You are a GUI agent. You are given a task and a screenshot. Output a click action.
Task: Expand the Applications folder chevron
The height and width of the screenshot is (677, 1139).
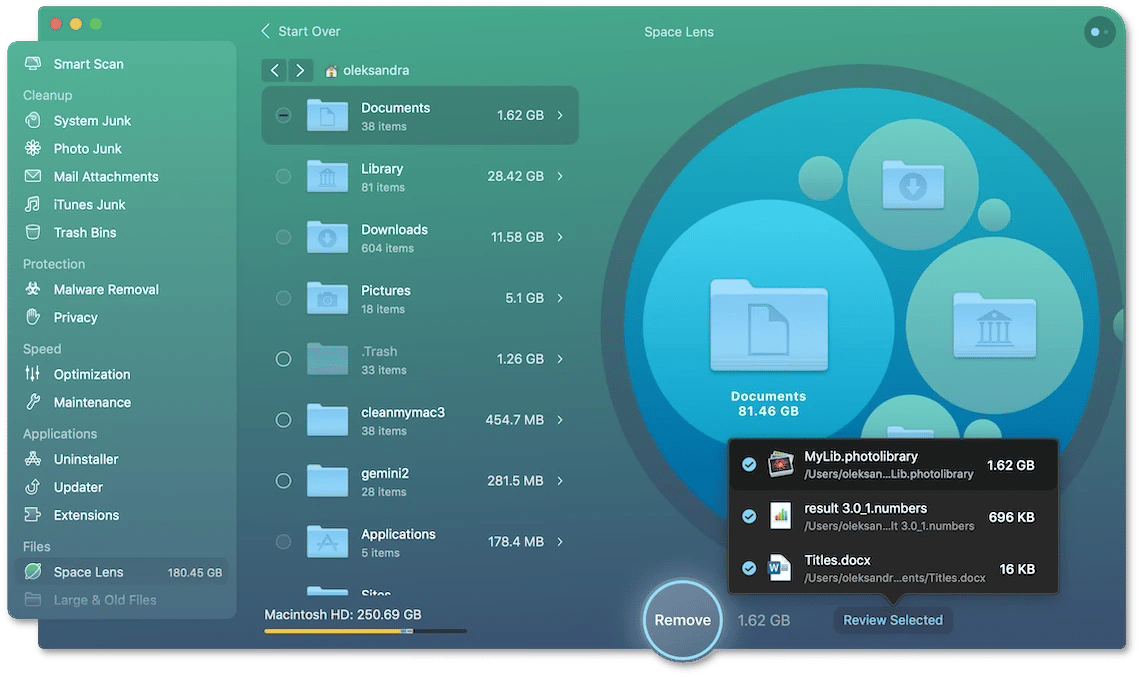pos(560,541)
